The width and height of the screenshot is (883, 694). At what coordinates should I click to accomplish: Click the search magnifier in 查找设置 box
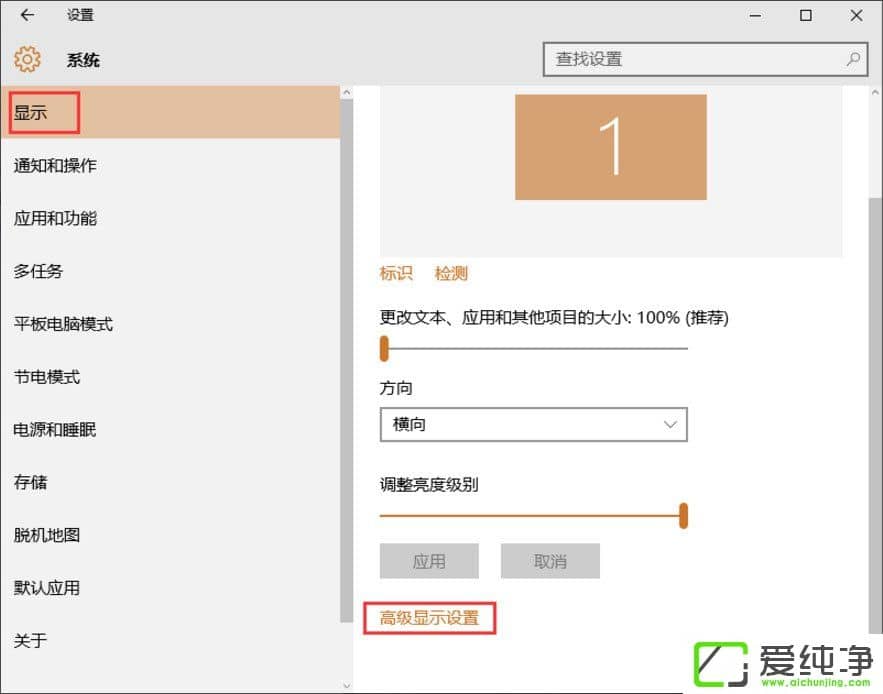tap(852, 59)
